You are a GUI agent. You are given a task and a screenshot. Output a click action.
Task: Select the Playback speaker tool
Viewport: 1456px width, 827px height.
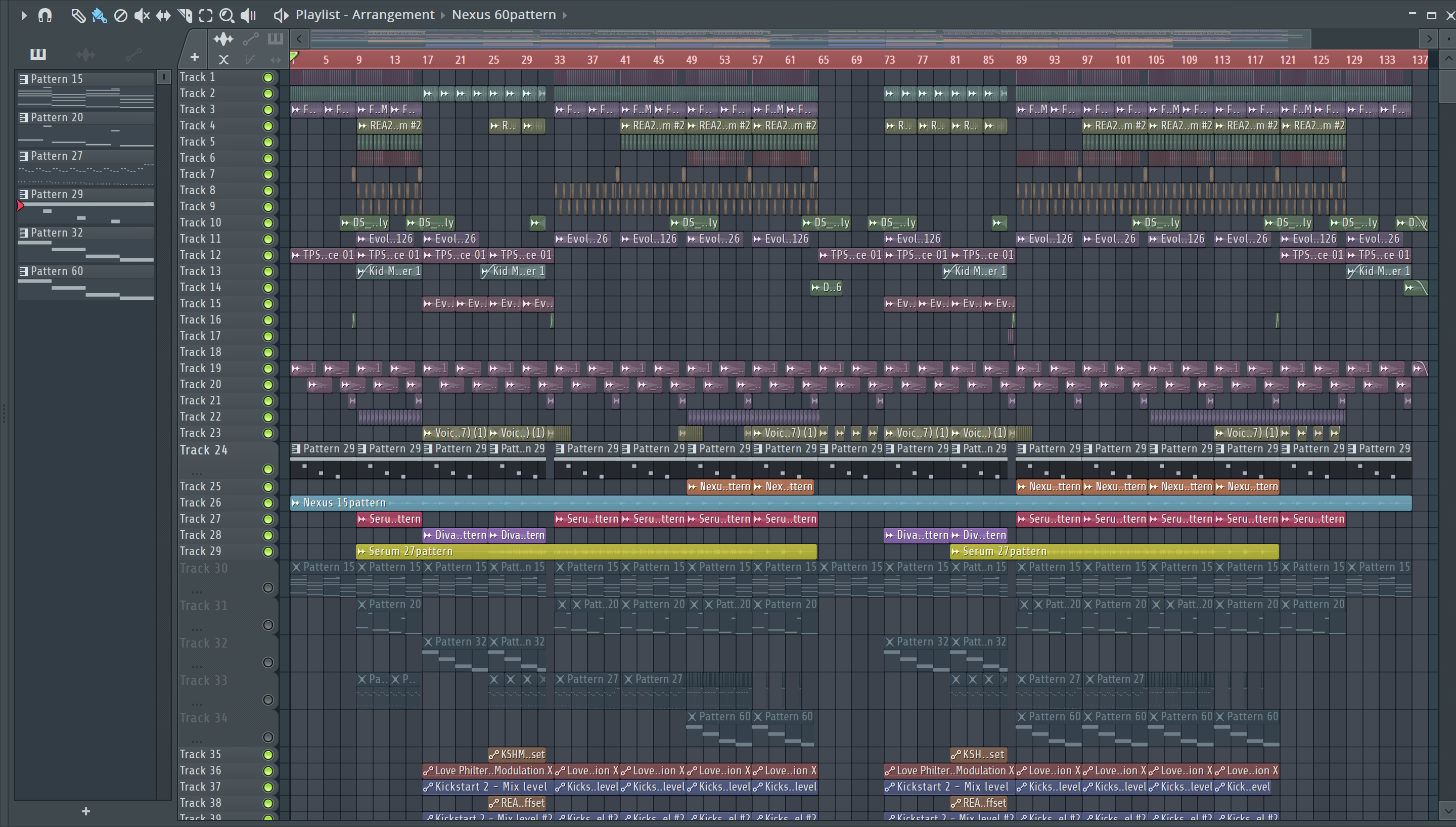pos(248,15)
